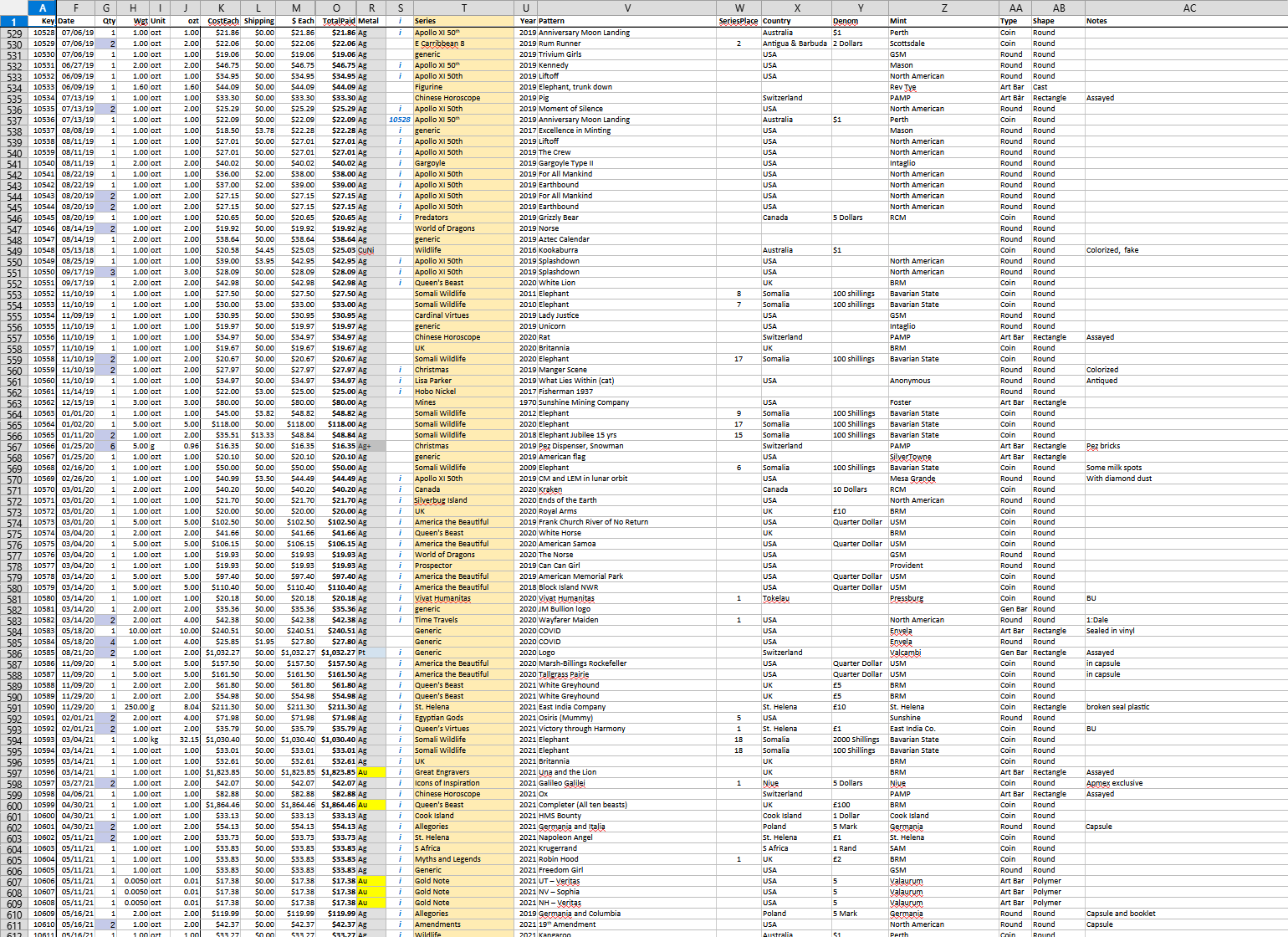This screenshot has width=1288, height=937.
Task: Click the 'Silverbug Island' series cell
Action: 463,500
